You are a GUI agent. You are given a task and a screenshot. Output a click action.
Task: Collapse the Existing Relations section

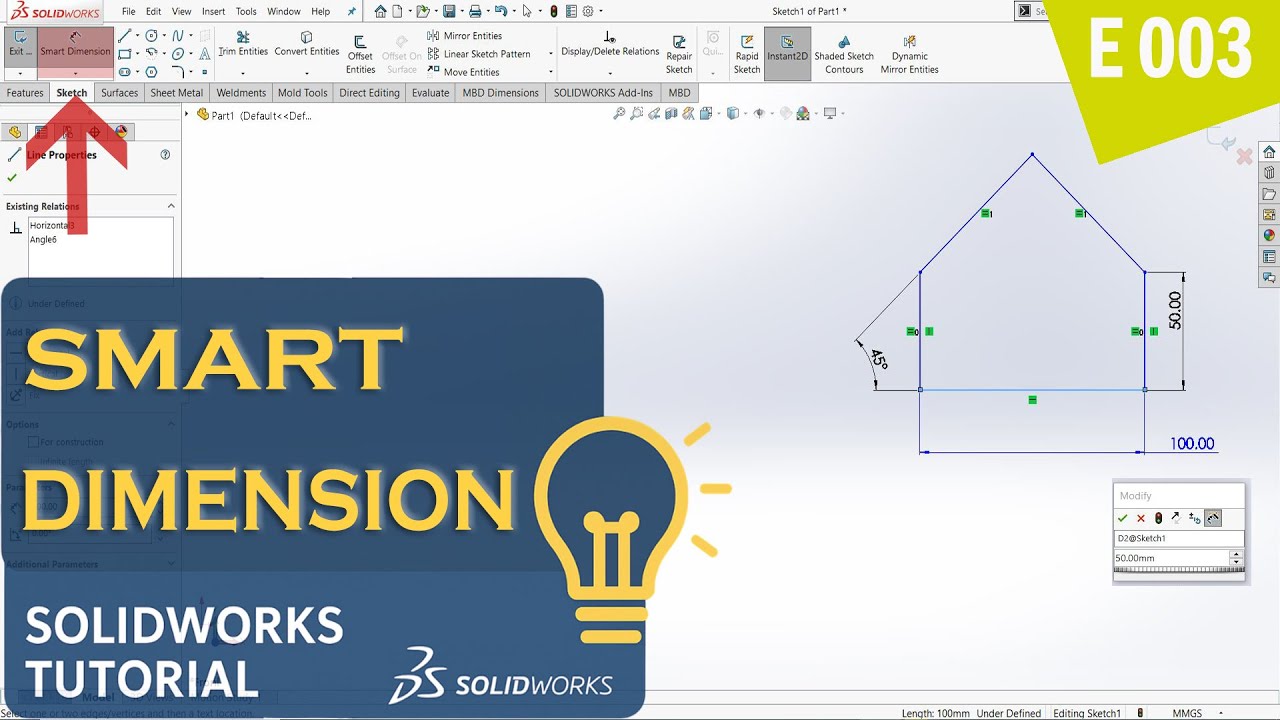pyautogui.click(x=171, y=206)
